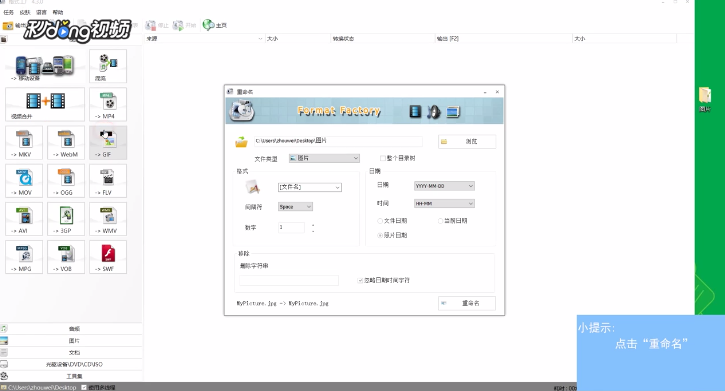Choose the -> MOV conversion tile
The width and height of the screenshot is (725, 391).
coord(24,181)
